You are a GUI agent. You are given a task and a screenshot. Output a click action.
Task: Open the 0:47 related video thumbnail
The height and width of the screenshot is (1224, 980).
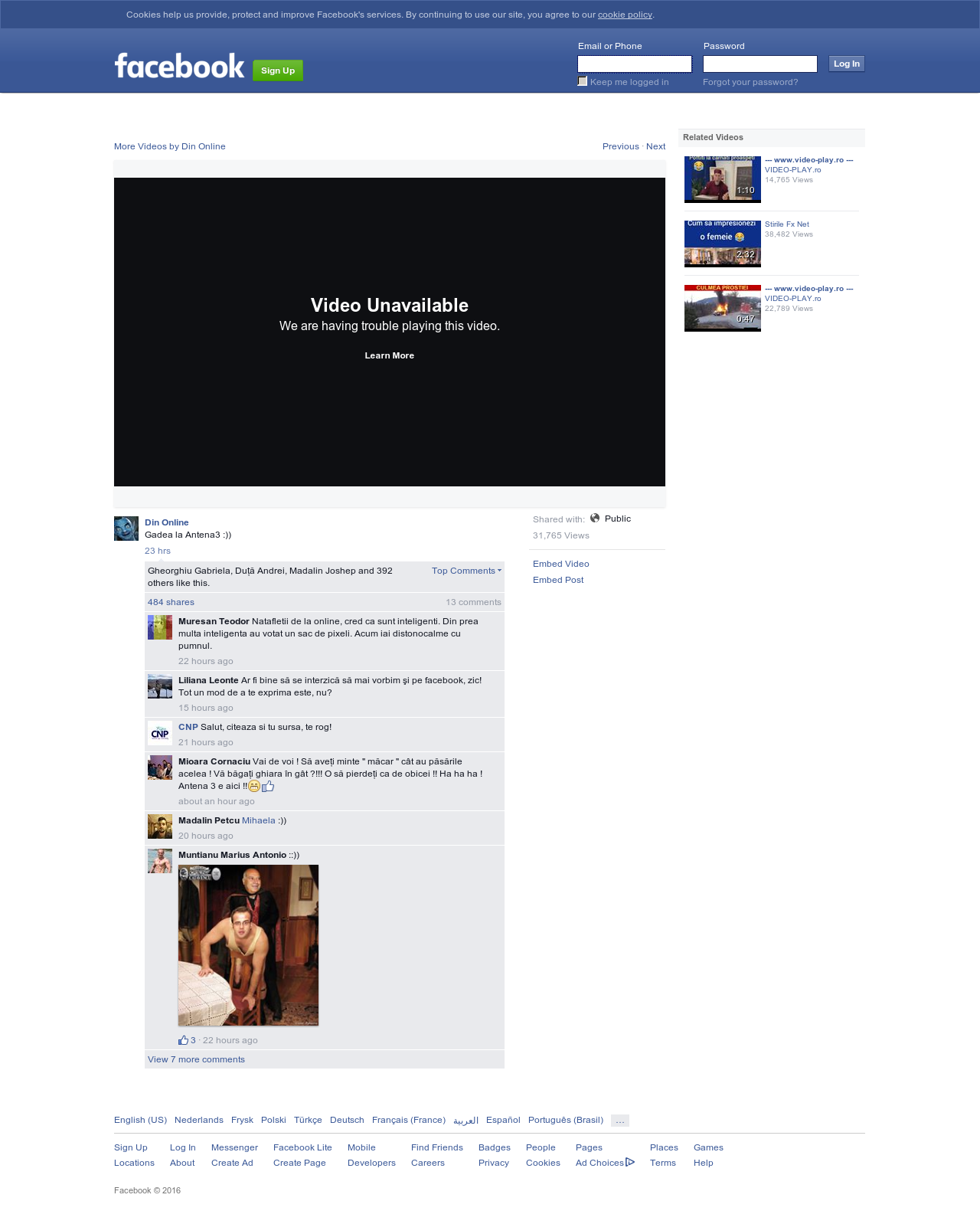click(x=723, y=308)
